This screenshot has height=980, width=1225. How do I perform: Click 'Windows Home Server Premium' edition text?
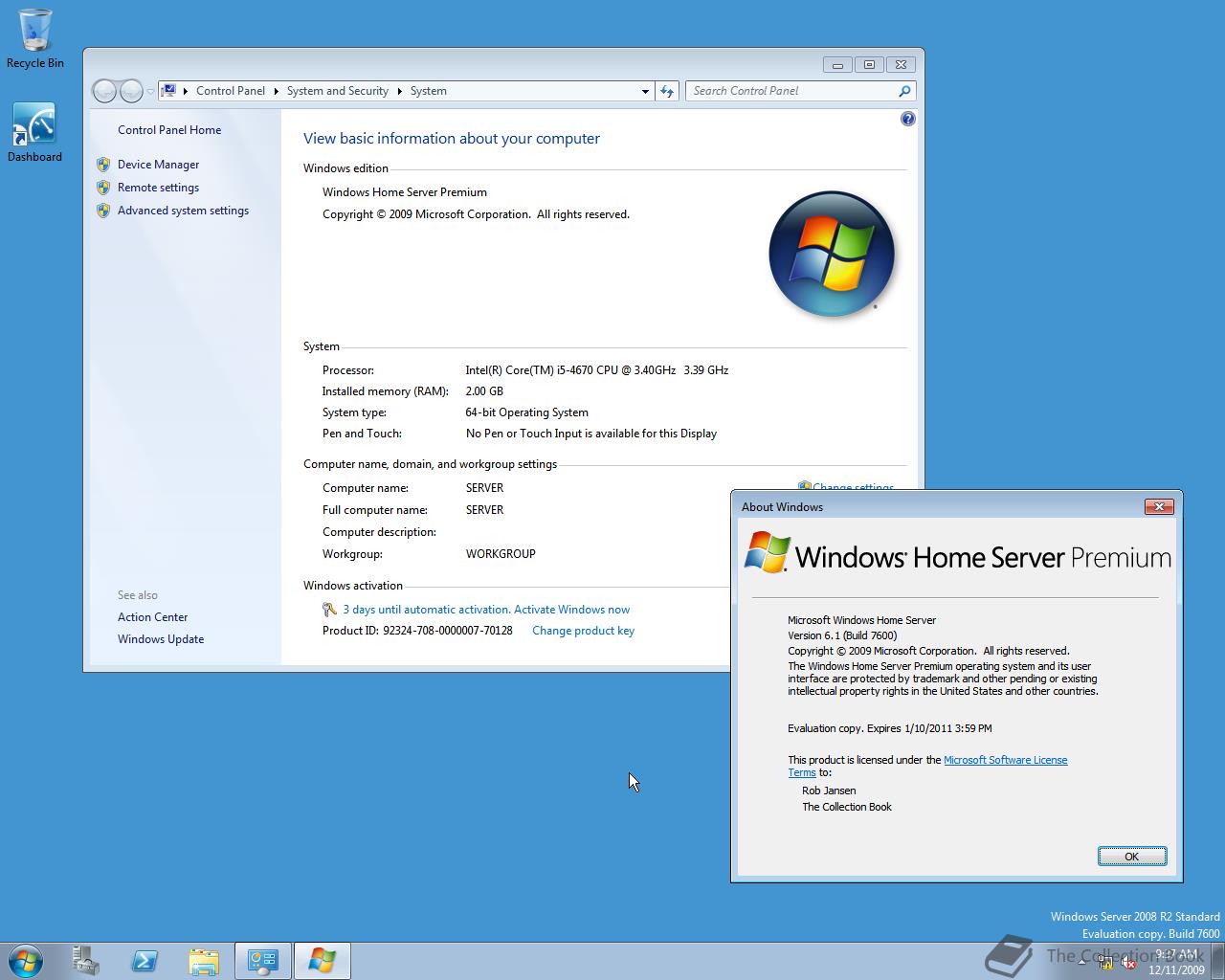[405, 192]
